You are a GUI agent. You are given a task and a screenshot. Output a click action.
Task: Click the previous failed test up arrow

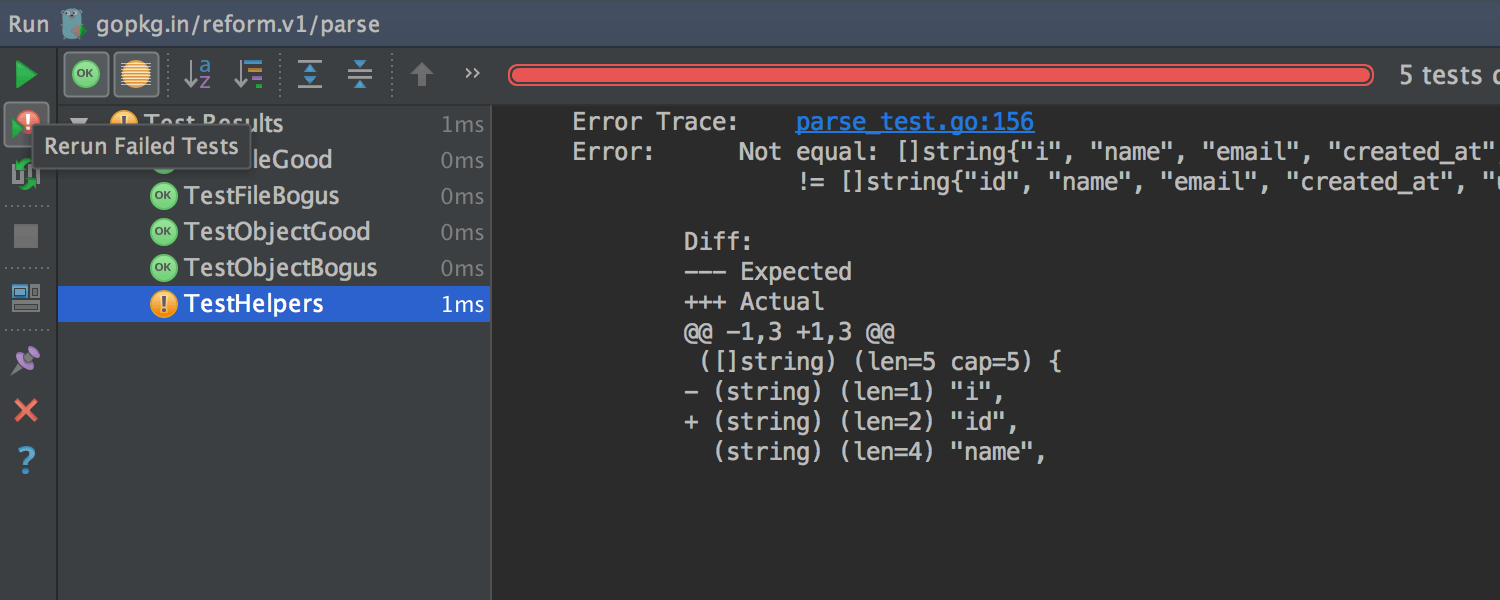pos(422,75)
